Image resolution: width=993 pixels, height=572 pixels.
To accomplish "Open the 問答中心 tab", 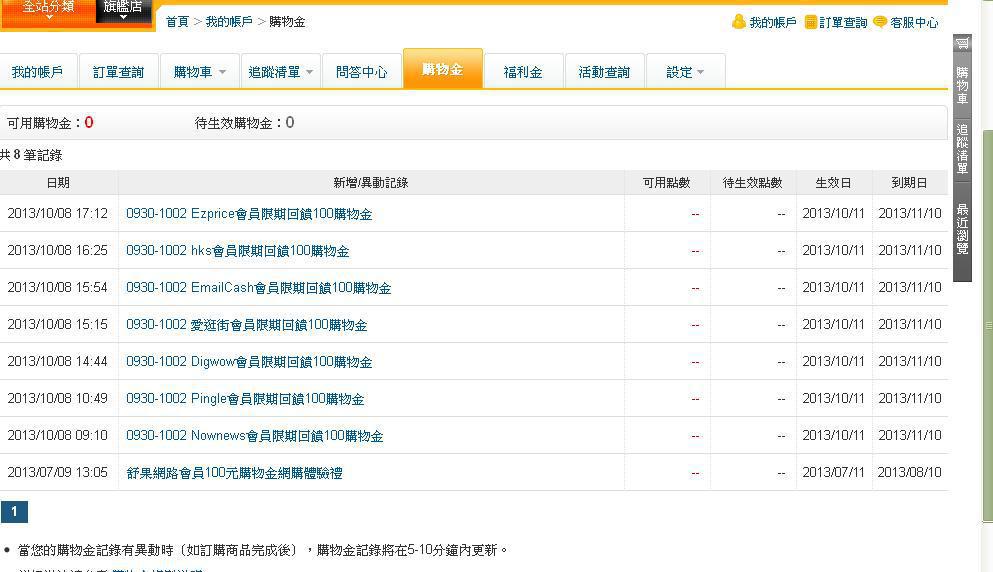I will (361, 72).
